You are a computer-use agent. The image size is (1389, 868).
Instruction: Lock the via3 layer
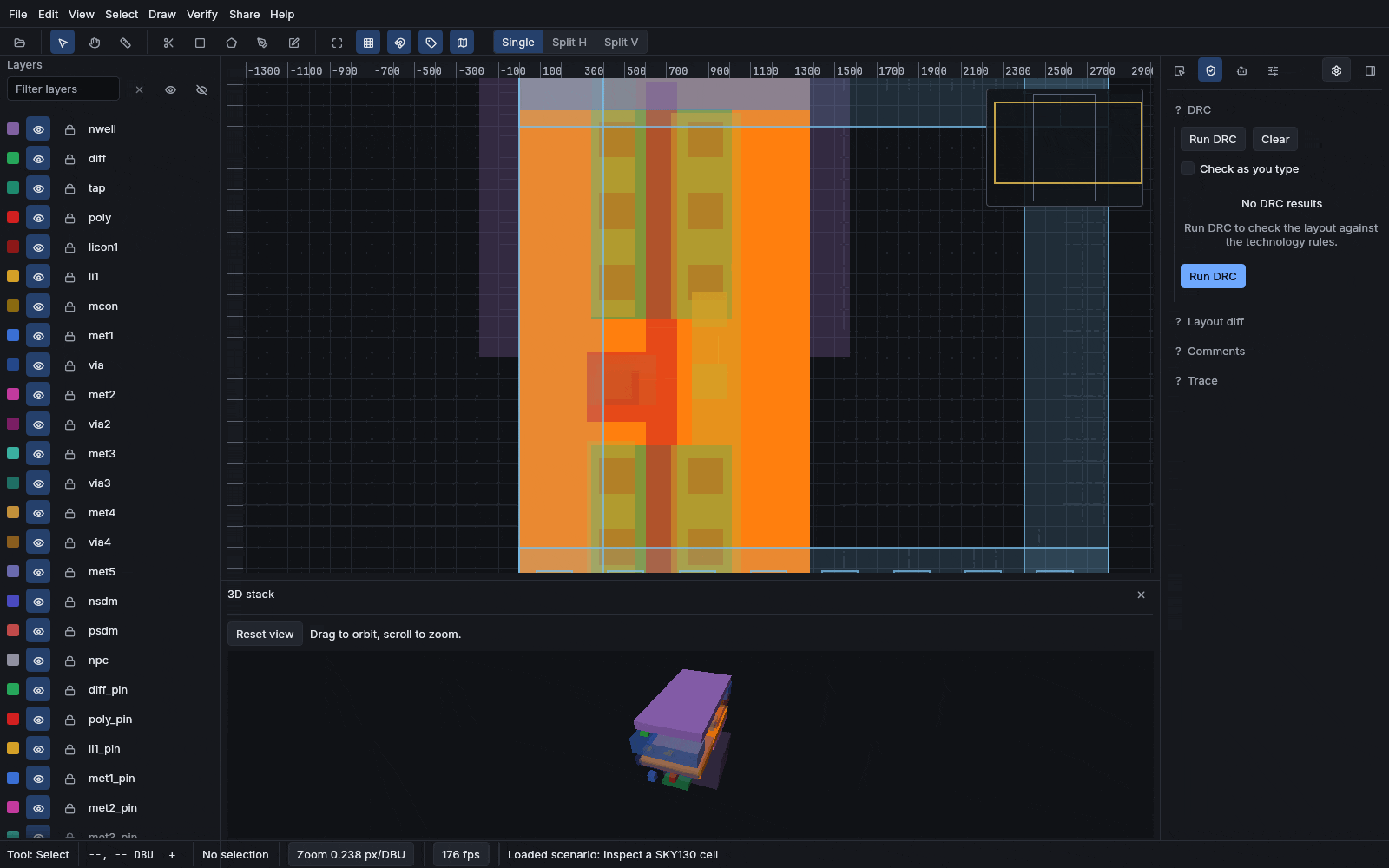[x=69, y=483]
